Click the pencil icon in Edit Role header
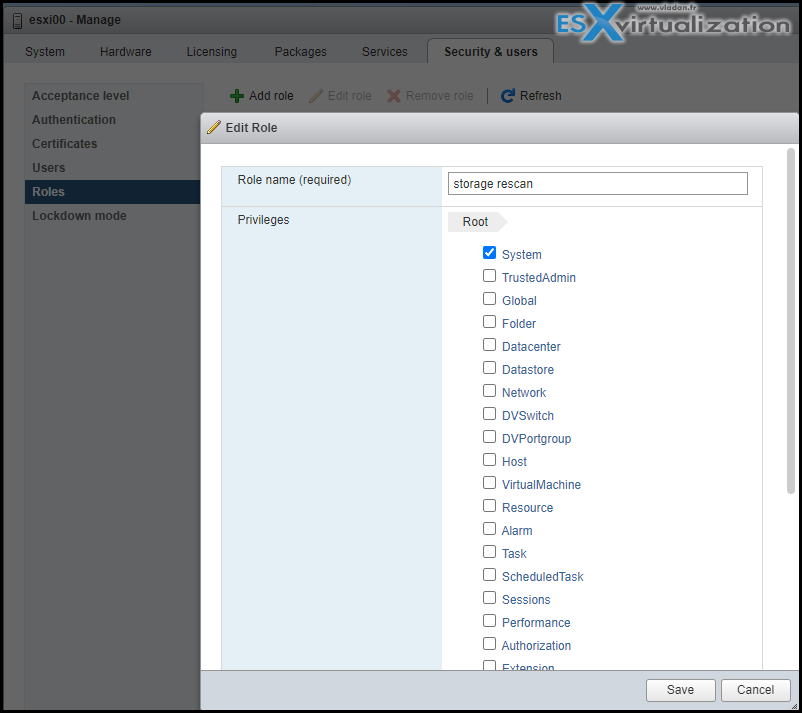The width and height of the screenshot is (802, 713). tap(214, 127)
